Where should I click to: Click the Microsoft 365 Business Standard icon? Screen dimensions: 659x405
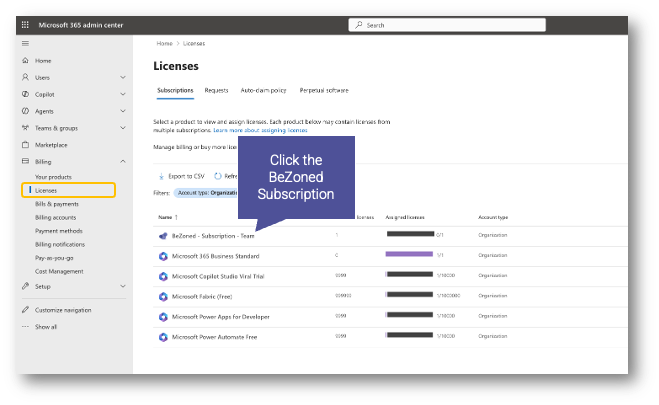click(x=163, y=256)
